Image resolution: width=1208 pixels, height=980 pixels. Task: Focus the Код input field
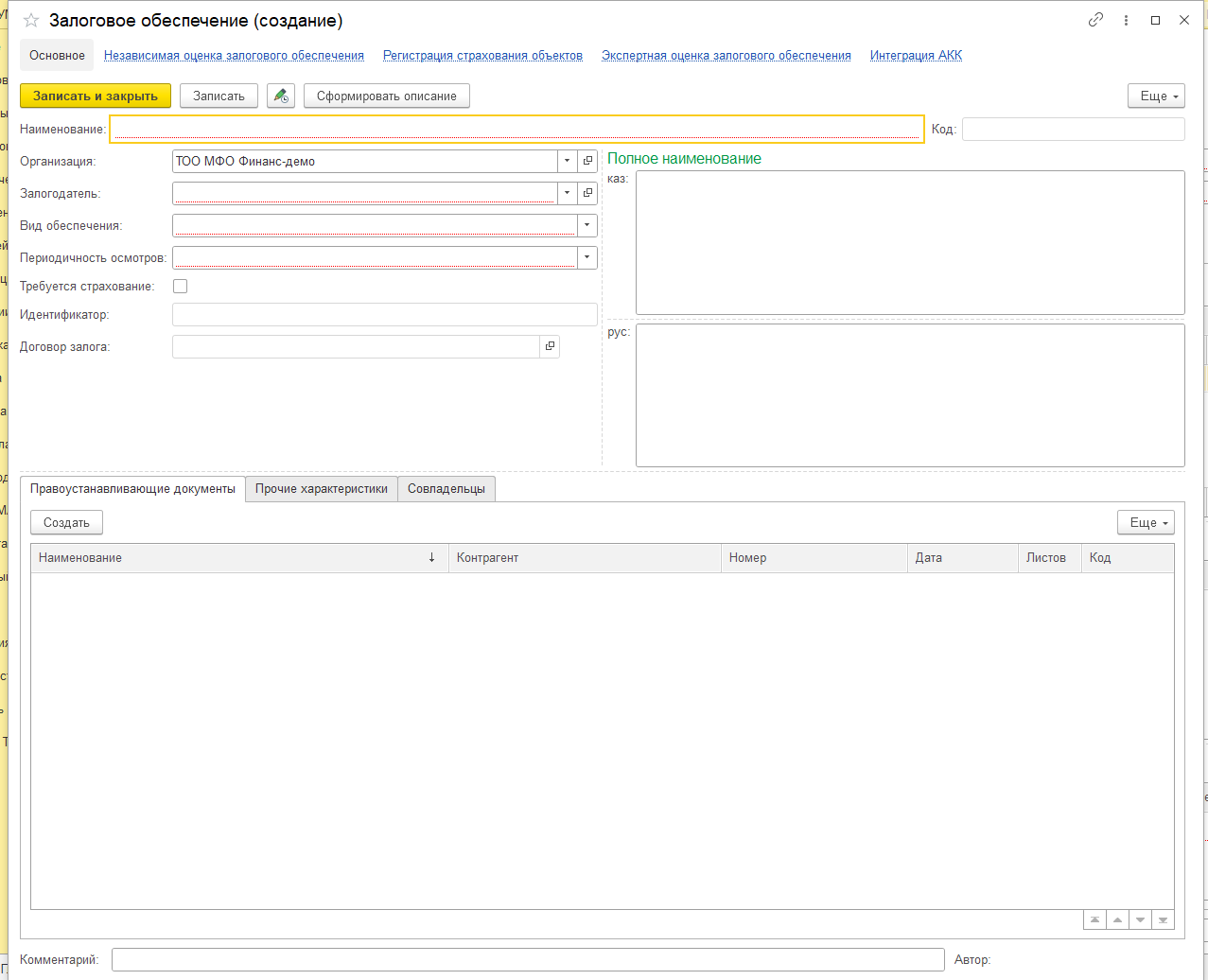point(1073,129)
